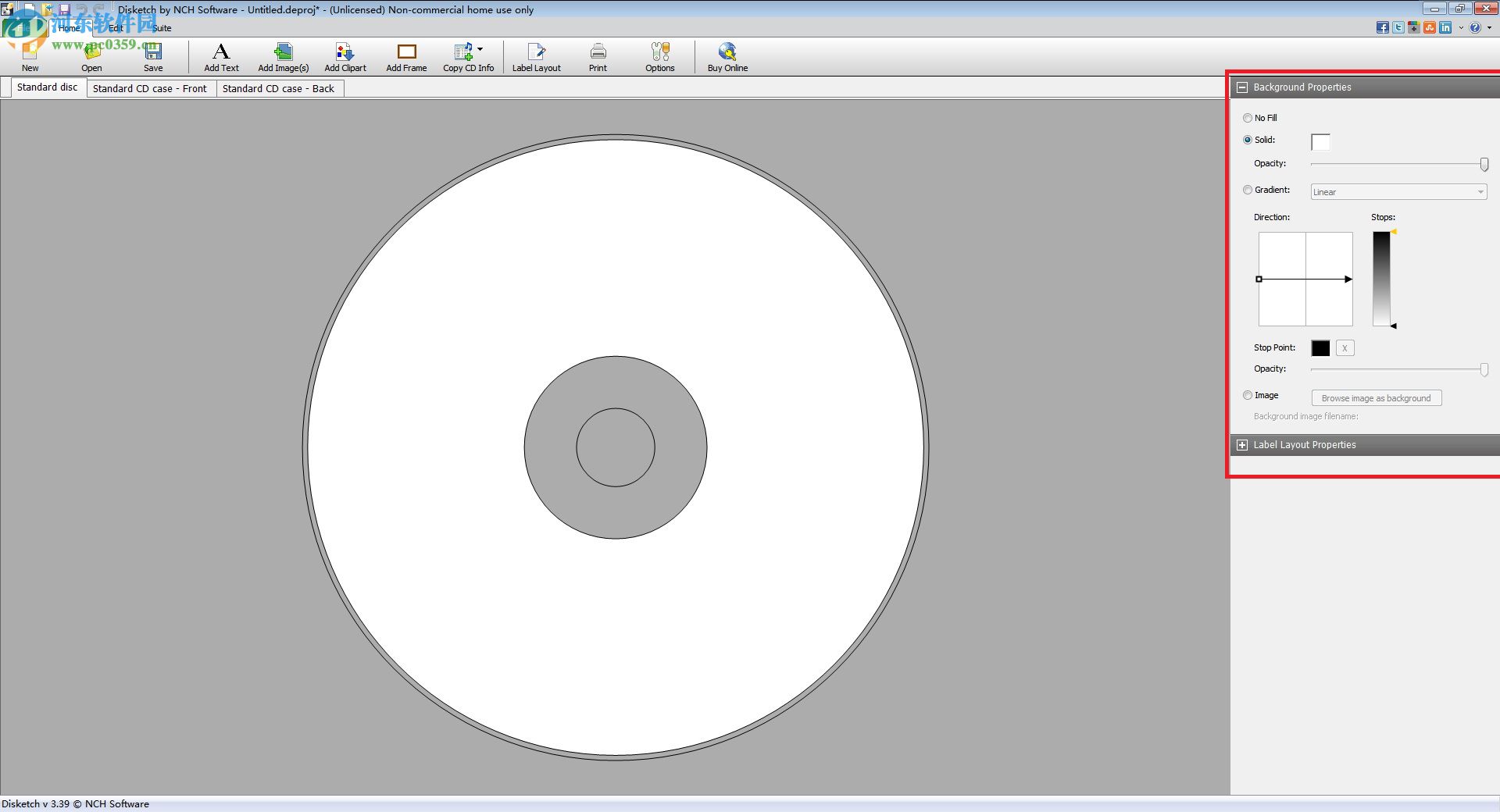Collapse the Background Properties panel
The width and height of the screenshot is (1500, 812).
(1242, 87)
